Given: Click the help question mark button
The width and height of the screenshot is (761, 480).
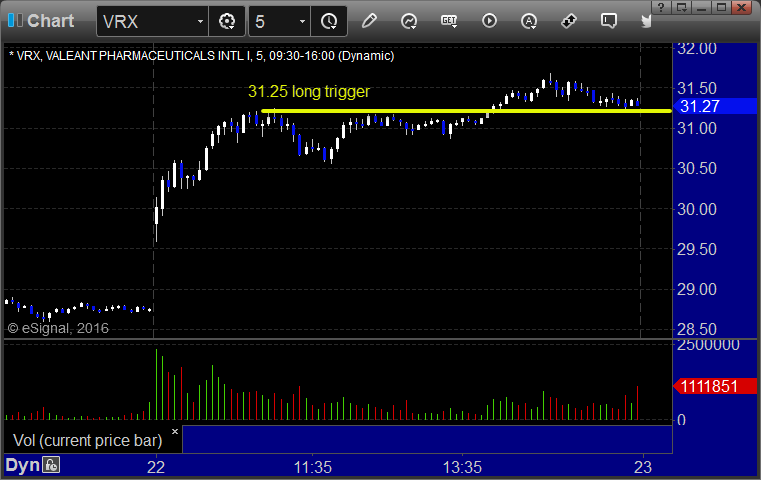Looking at the screenshot, I should click(661, 8).
